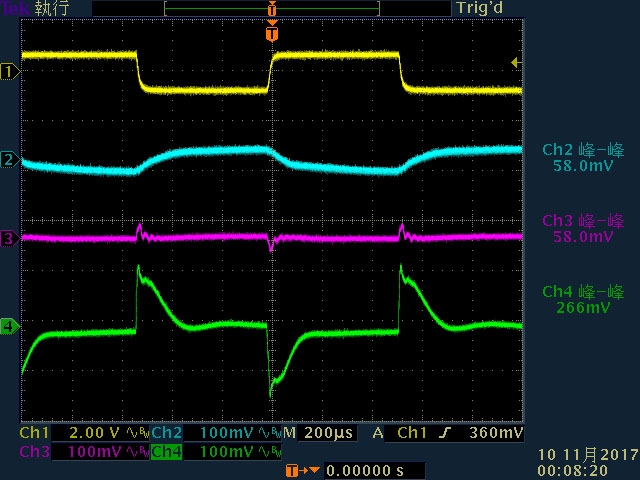Click the Channel 2 cyan ground marker
Viewport: 640px width, 480px height.
point(10,160)
